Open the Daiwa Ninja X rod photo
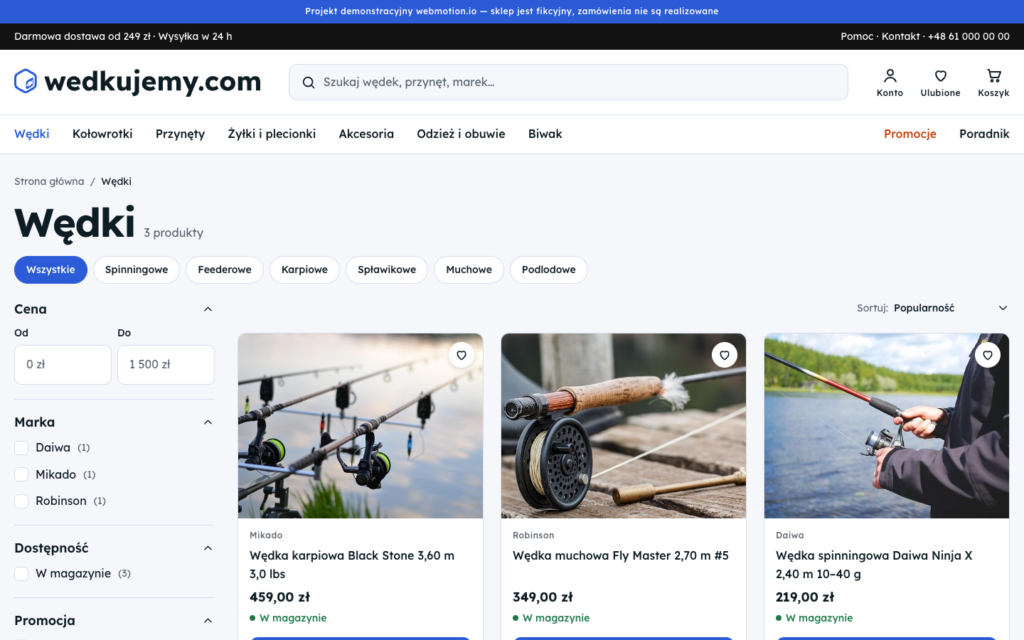Image resolution: width=1024 pixels, height=640 pixels. pyautogui.click(x=887, y=426)
